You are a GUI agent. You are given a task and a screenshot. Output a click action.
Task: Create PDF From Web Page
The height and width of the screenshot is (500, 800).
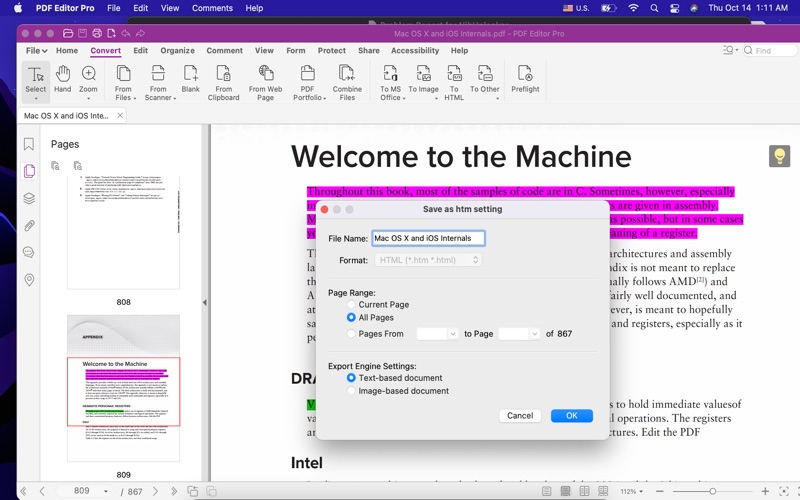tap(265, 82)
